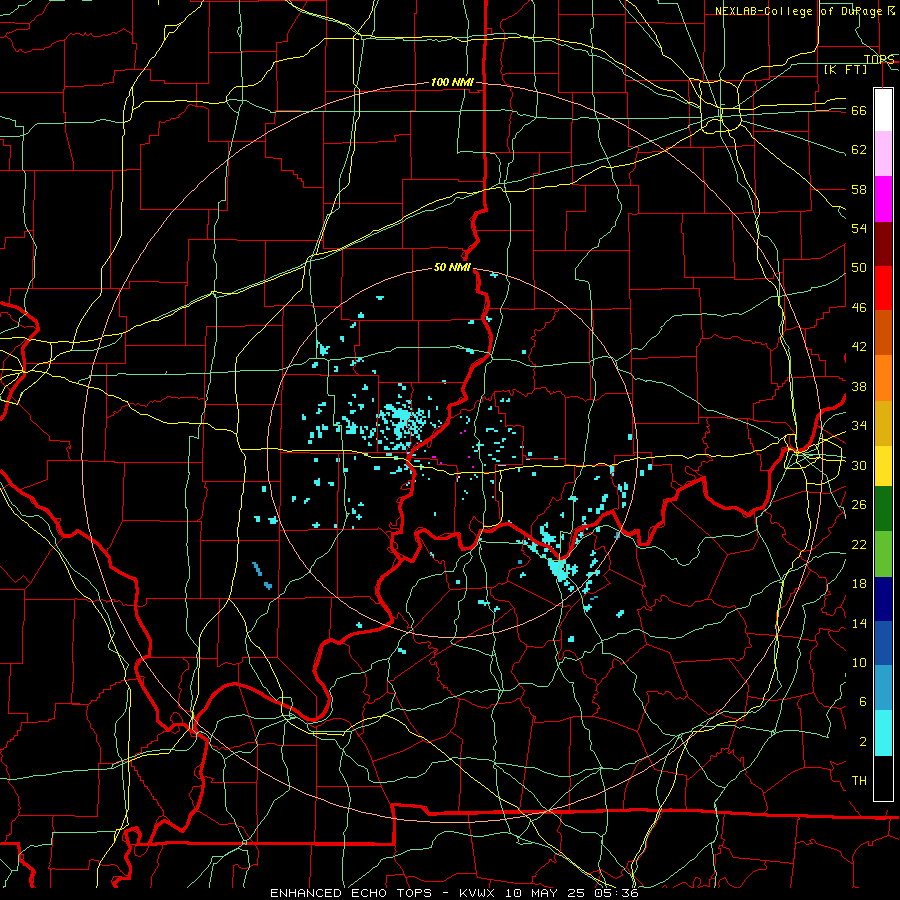Click the legend value 14
This screenshot has height=900, width=900.
[x=859, y=623]
